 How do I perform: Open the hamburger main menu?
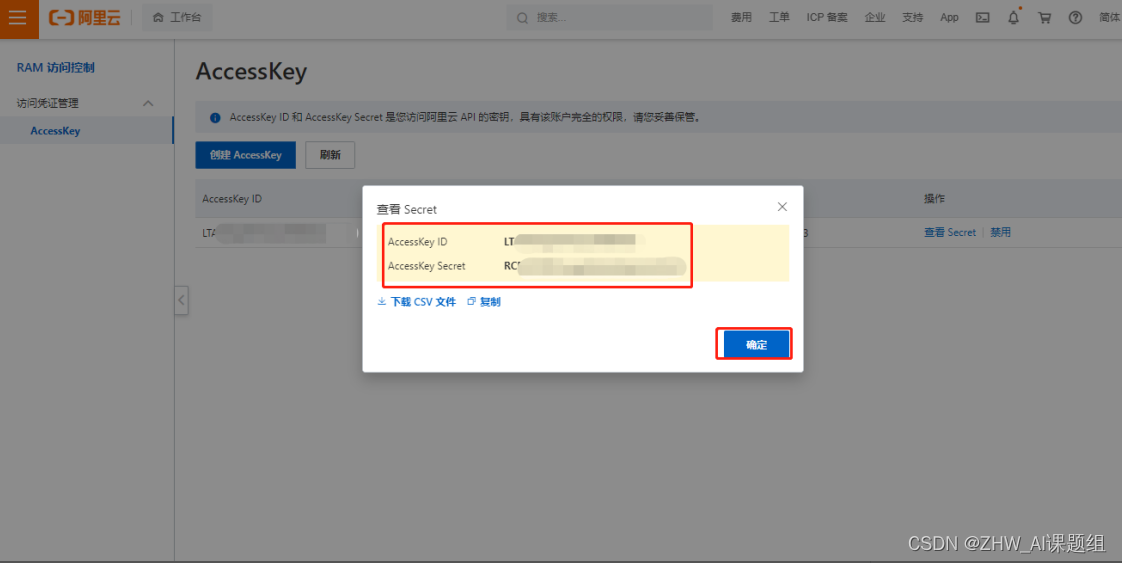click(19, 18)
